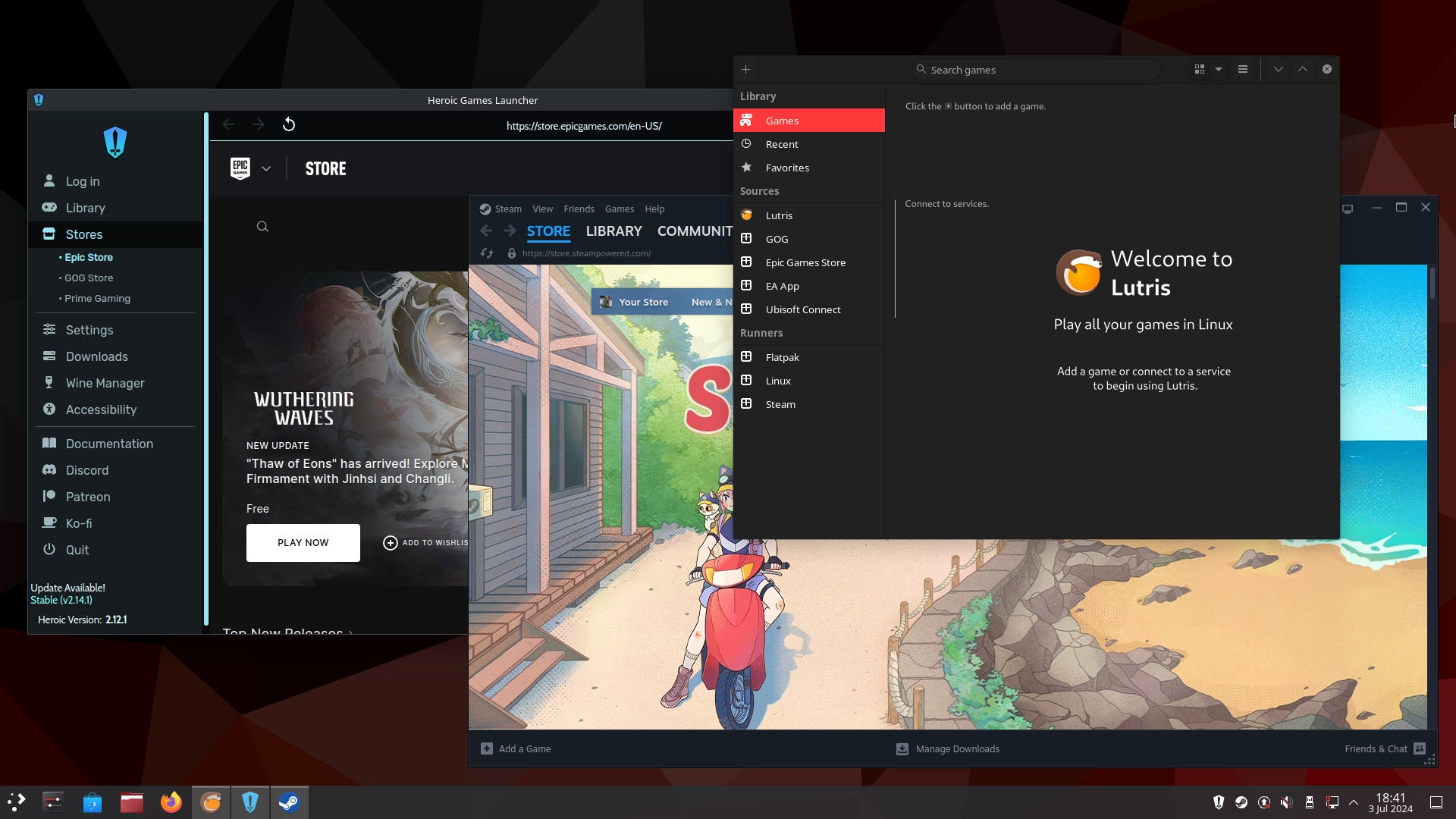
Task: Click the Steam page vertical scrollbar
Action: pyautogui.click(x=1432, y=284)
